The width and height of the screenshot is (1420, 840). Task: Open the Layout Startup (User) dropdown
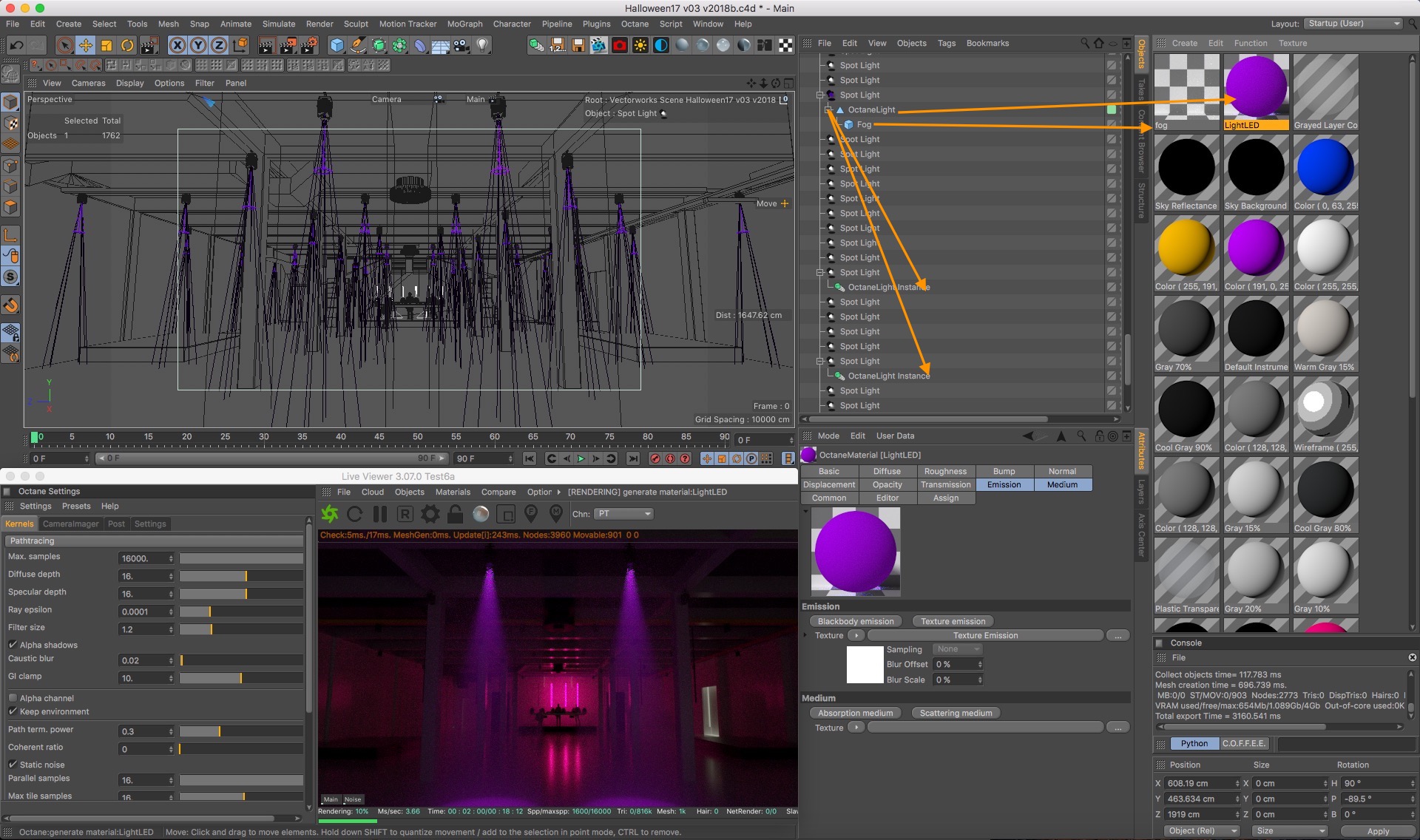[1353, 24]
